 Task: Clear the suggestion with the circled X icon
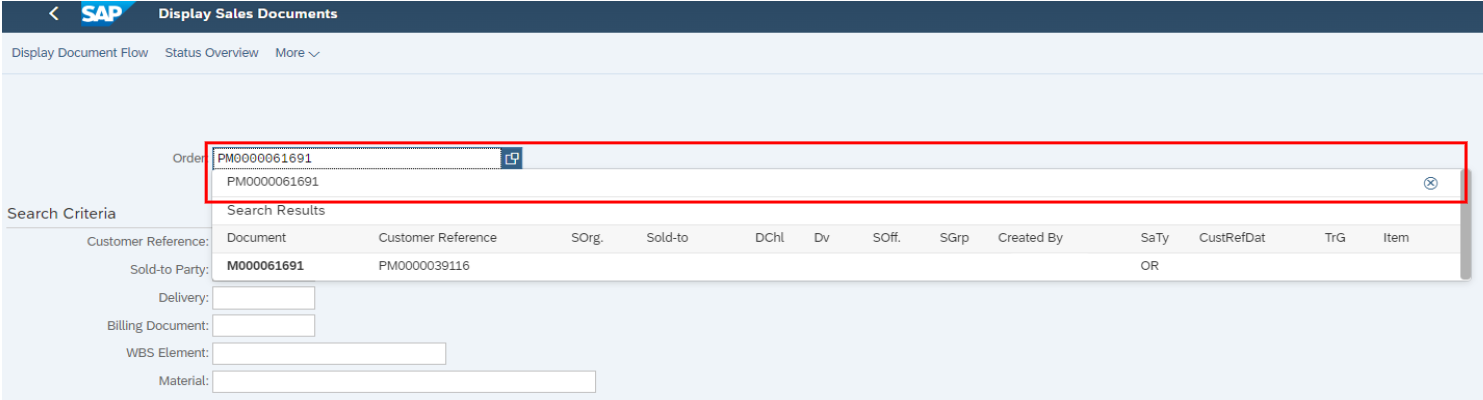1430,183
